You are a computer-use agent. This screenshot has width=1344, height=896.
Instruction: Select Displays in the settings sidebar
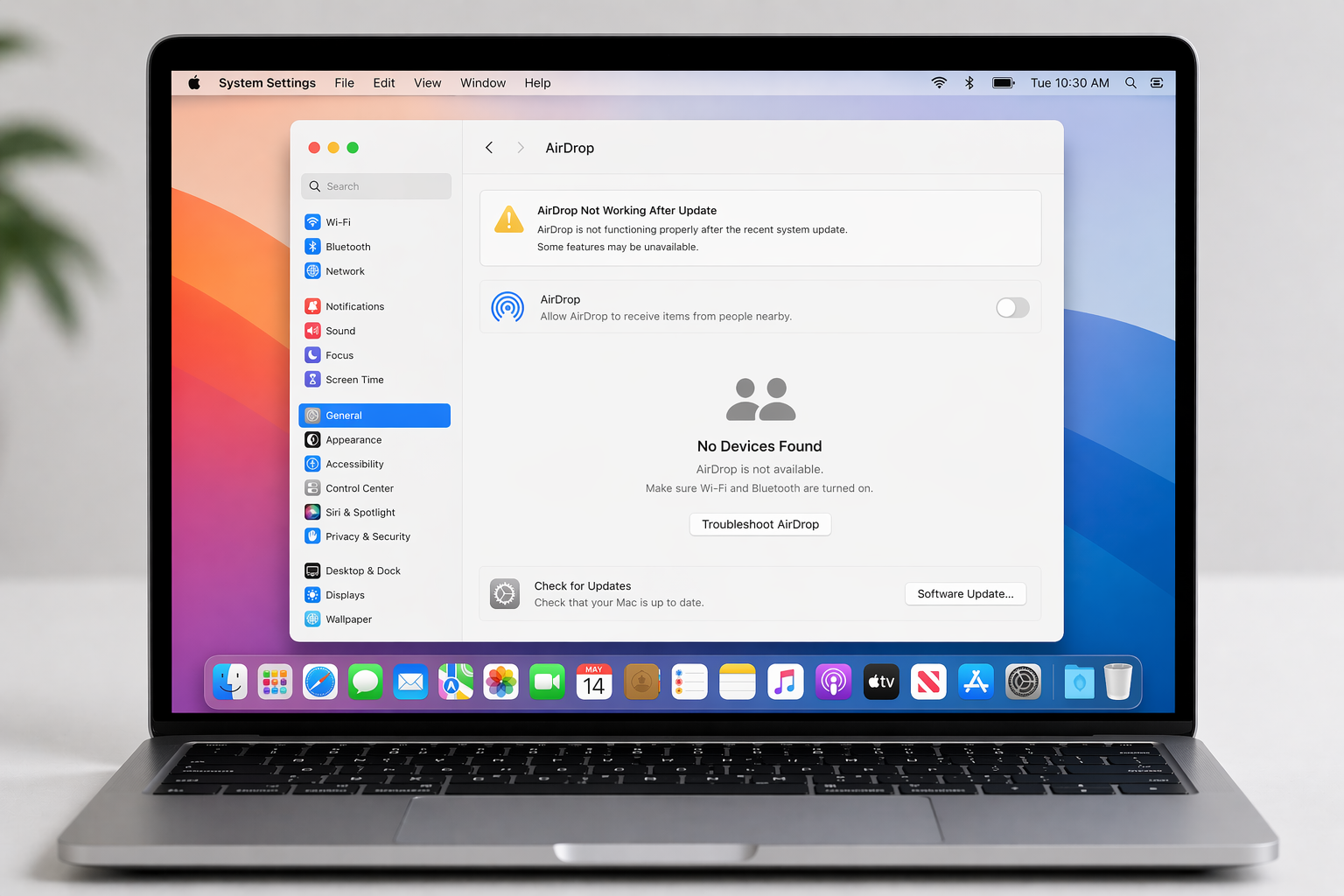click(x=374, y=595)
